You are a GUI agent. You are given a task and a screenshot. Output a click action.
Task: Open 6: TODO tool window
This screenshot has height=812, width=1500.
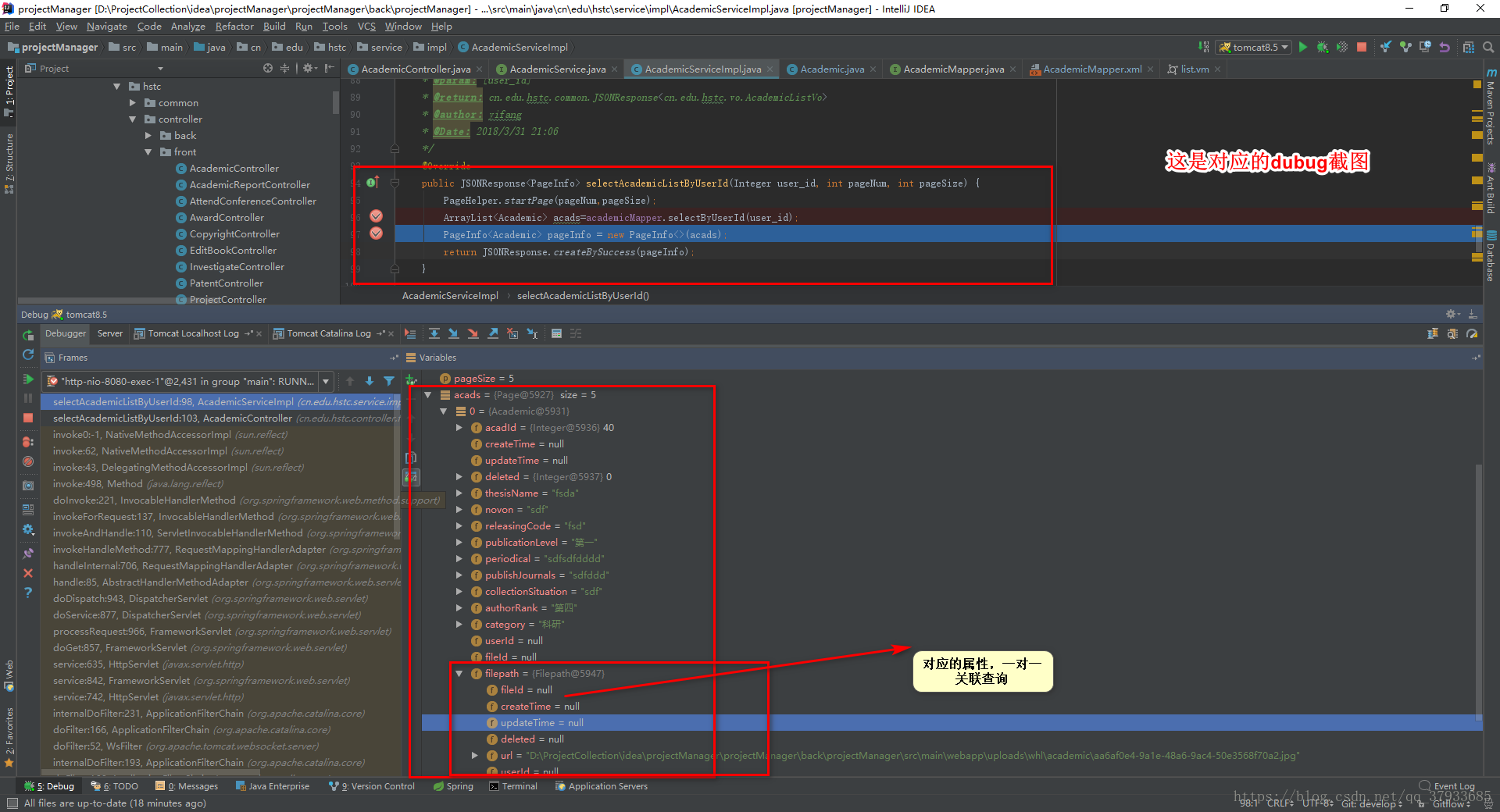[x=115, y=786]
